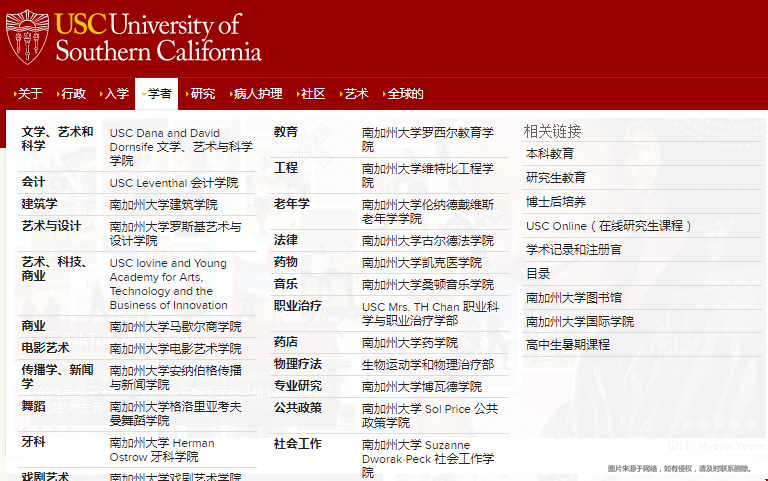
Task: Open 南加州大学罗斯基艺术与设计学院
Action: 175,234
